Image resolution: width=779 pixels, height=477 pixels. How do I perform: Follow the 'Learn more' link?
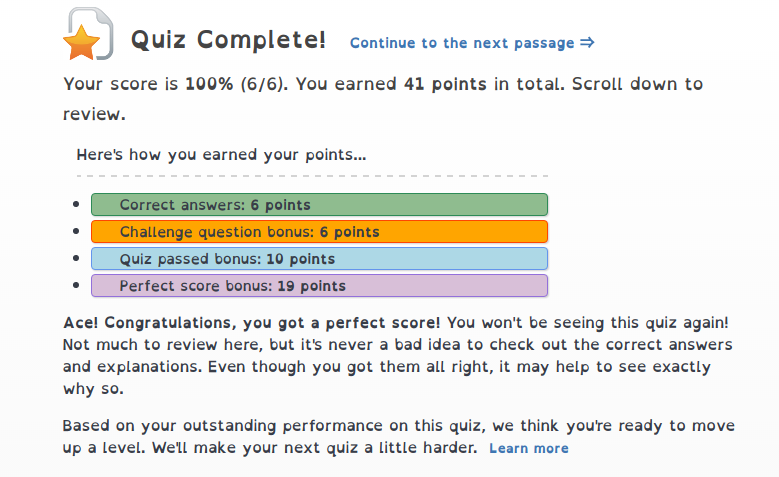(x=528, y=448)
